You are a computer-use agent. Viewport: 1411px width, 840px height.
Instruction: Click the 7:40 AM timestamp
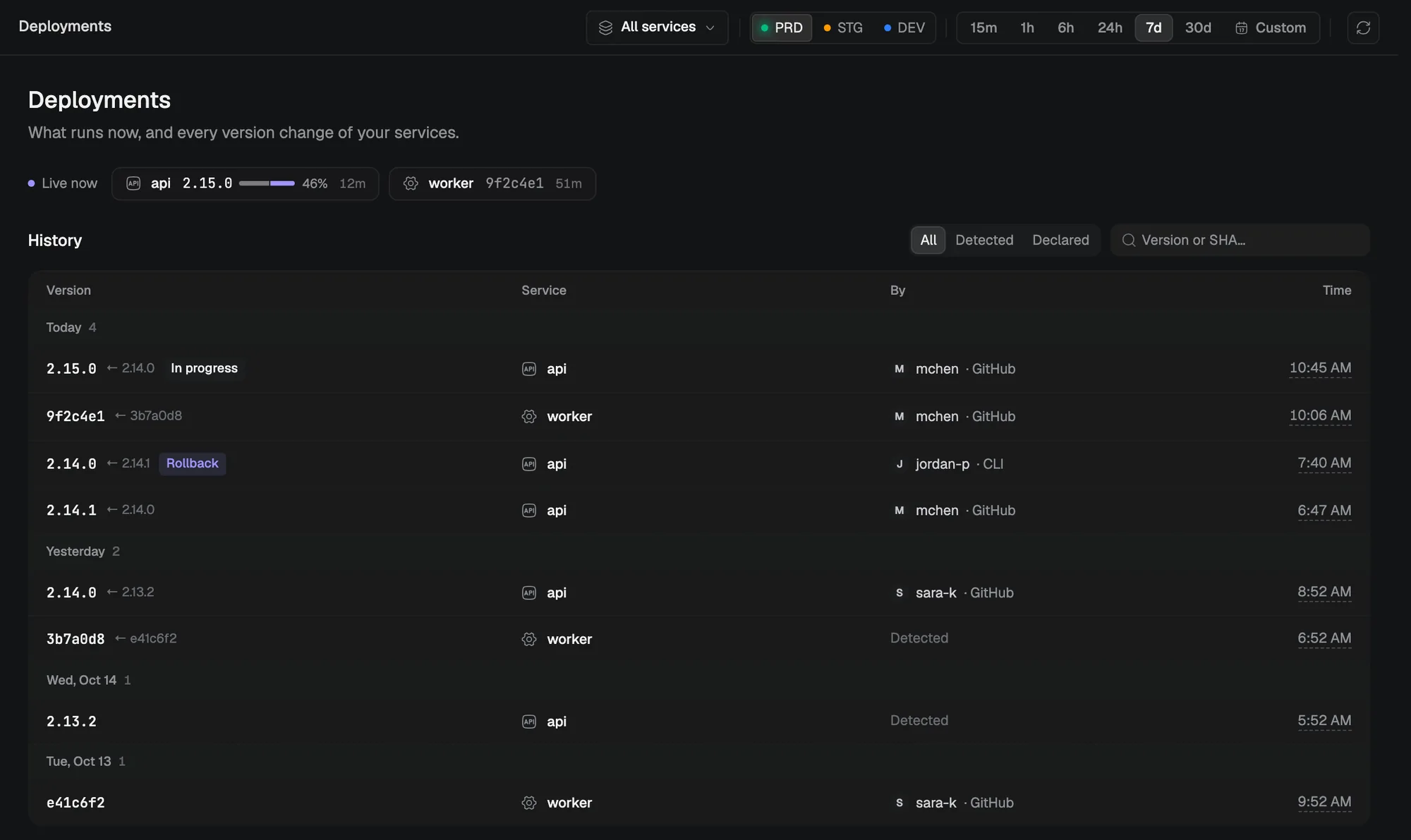pyautogui.click(x=1324, y=463)
